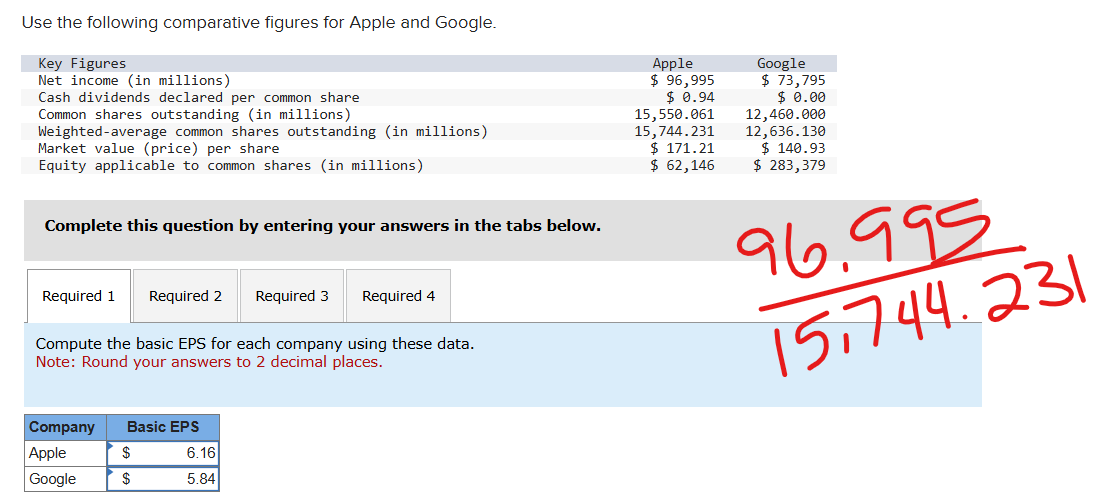Click Apple's net income value $96,995
Viewport: 1106px width, 500px height.
[x=682, y=80]
